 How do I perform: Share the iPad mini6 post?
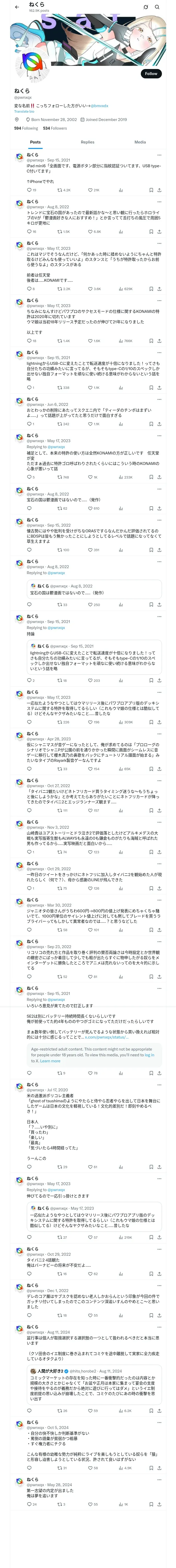[x=159, y=190]
